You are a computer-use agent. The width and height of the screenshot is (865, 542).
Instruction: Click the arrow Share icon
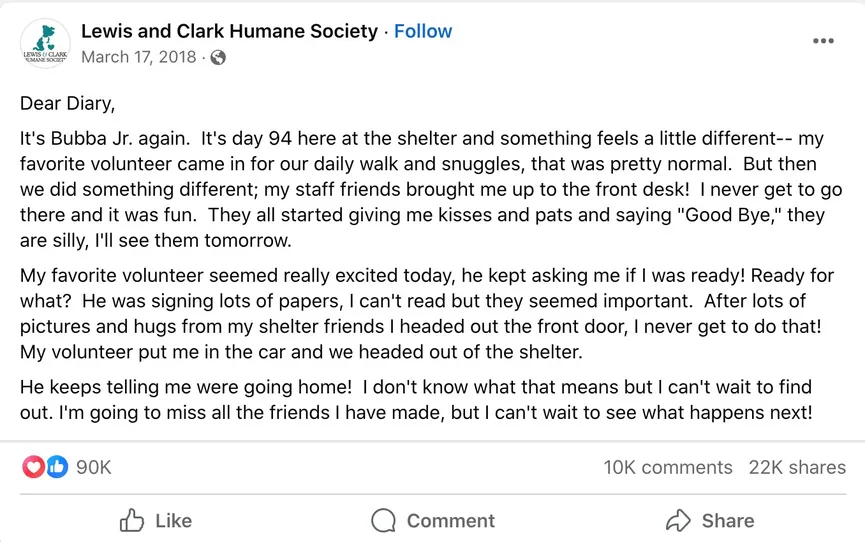pos(678,520)
